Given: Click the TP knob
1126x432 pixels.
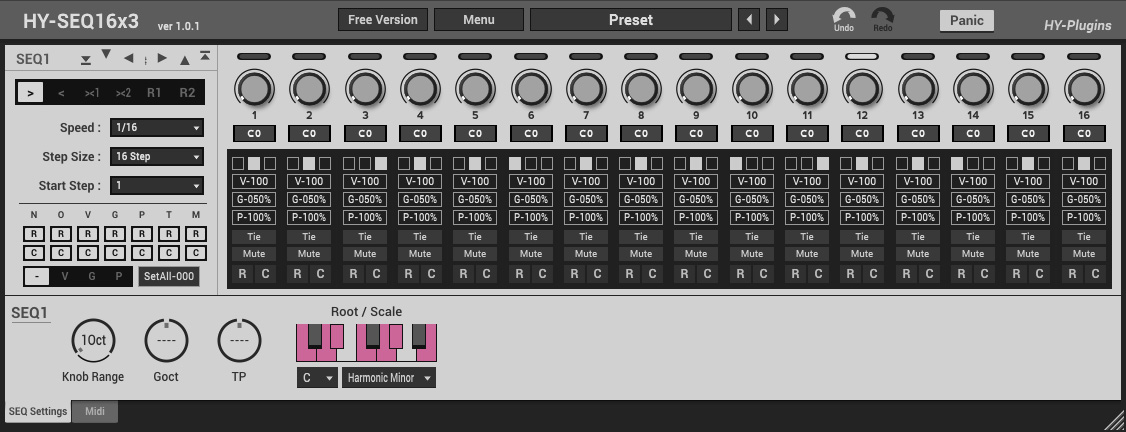Looking at the screenshot, I should coord(239,340).
